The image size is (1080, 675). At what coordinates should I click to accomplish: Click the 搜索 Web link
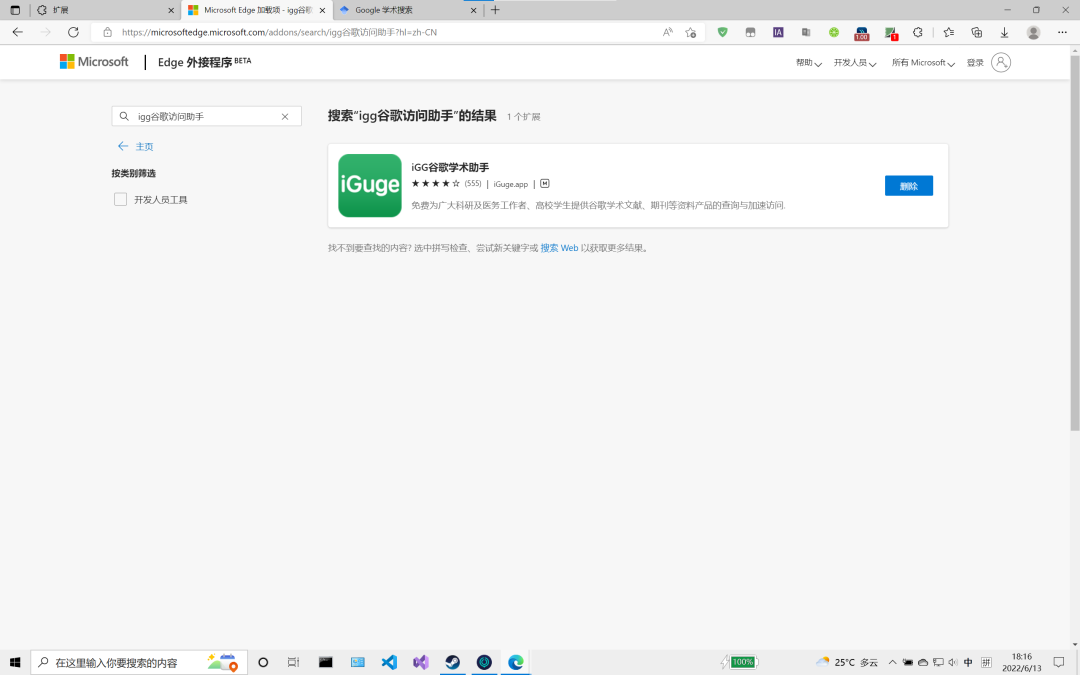point(559,248)
